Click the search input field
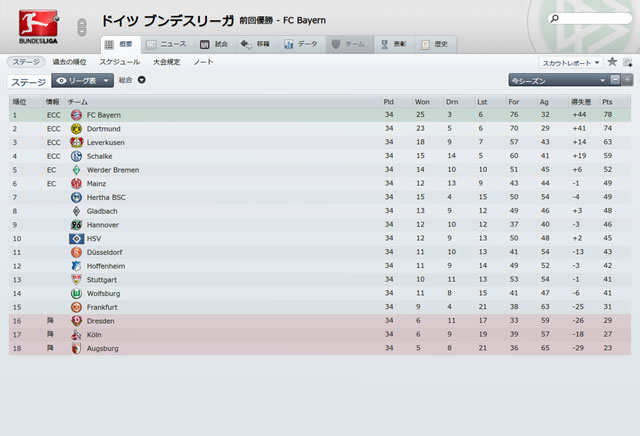The height and width of the screenshot is (436, 640). (x=591, y=18)
